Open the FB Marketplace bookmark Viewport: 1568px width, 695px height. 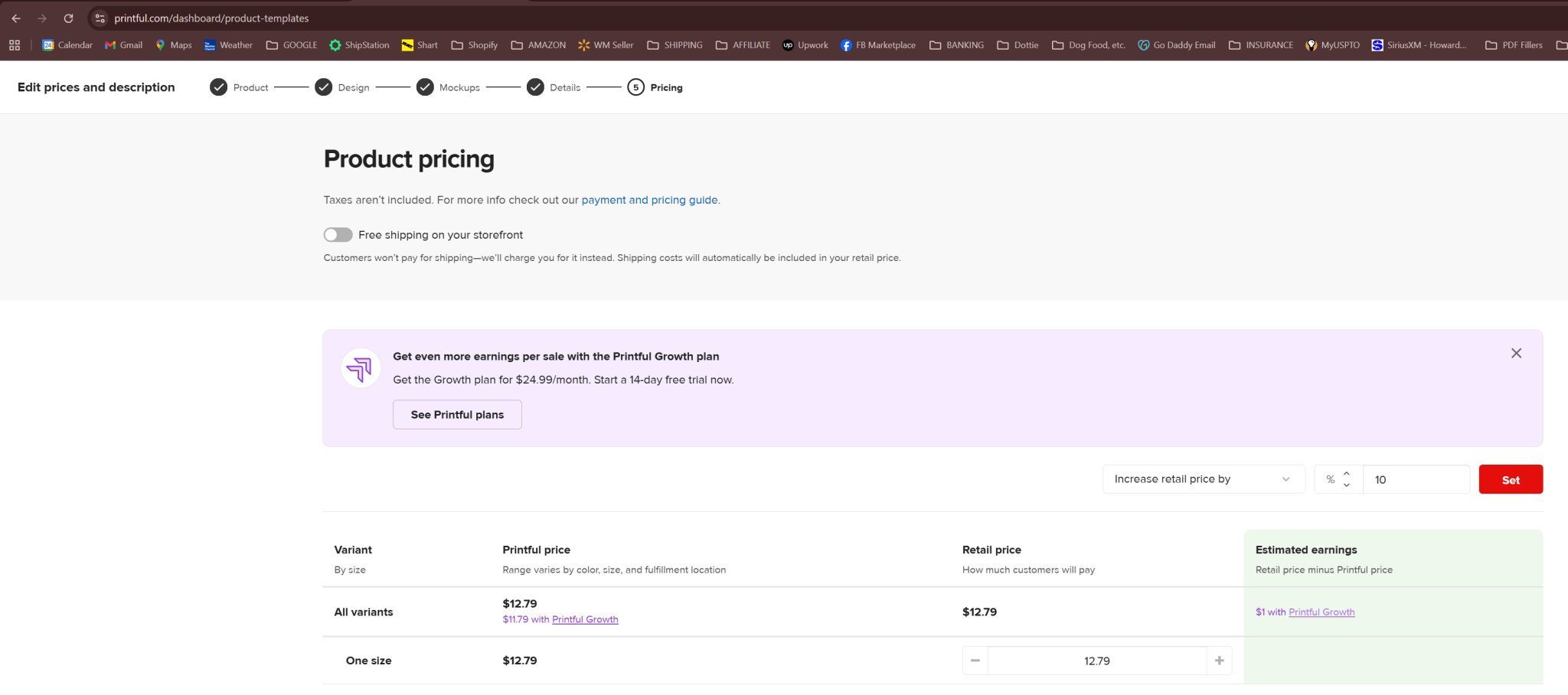(x=877, y=45)
